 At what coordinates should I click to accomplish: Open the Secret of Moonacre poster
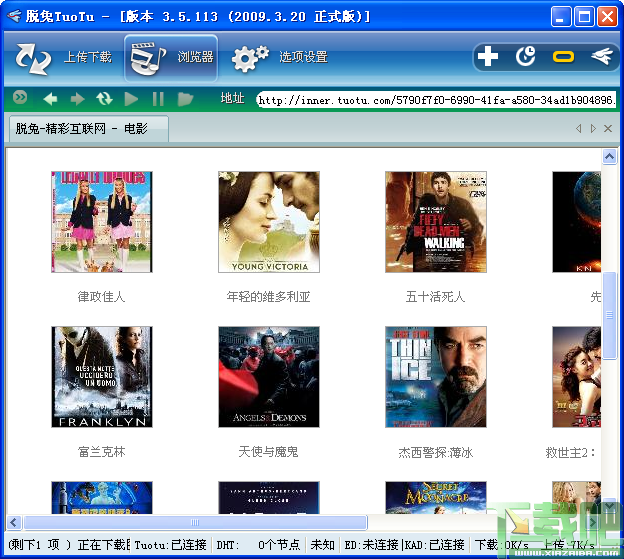(x=436, y=498)
